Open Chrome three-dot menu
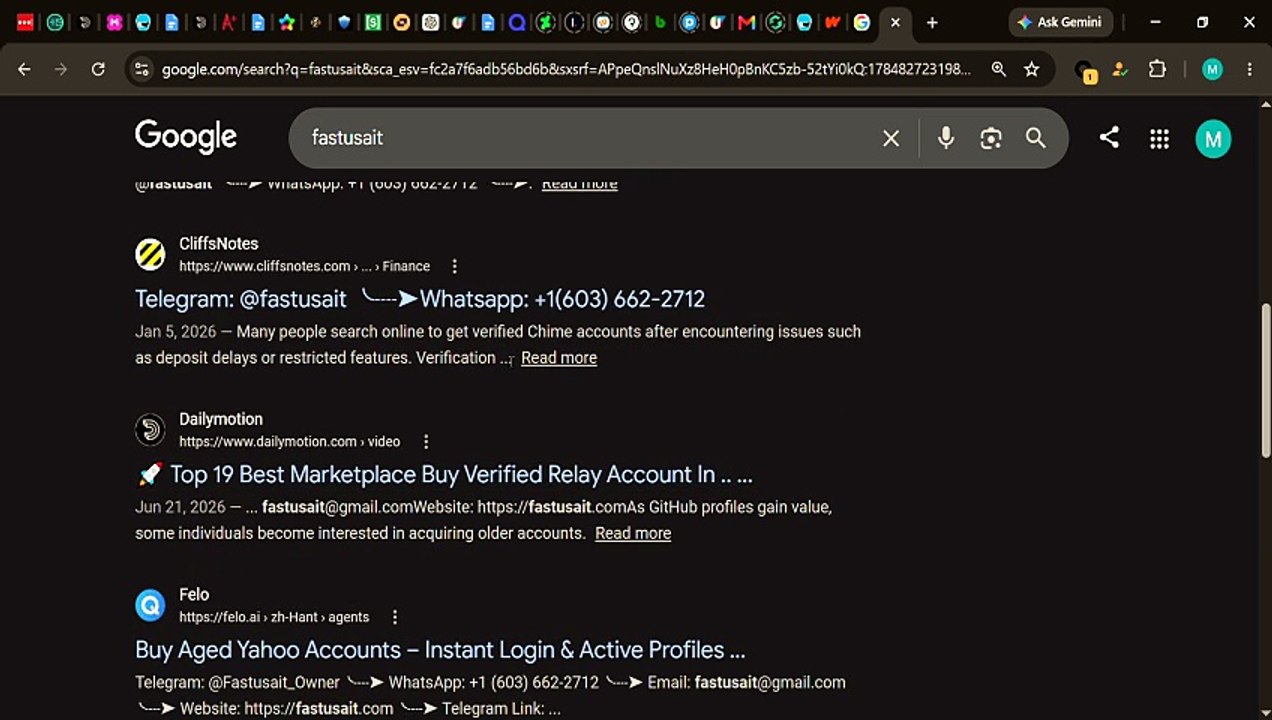The image size is (1272, 720). [1249, 69]
